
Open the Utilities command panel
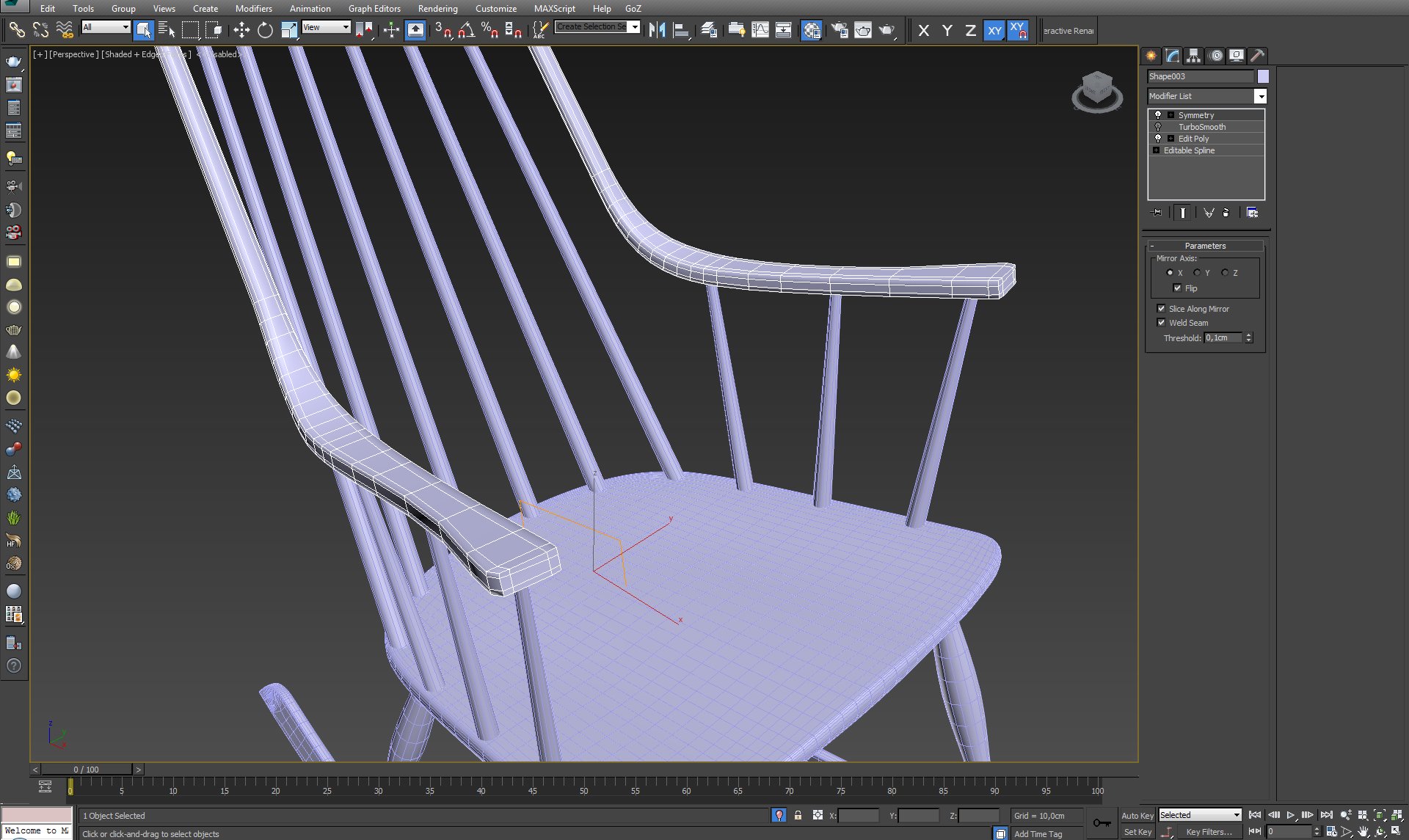point(1258,56)
